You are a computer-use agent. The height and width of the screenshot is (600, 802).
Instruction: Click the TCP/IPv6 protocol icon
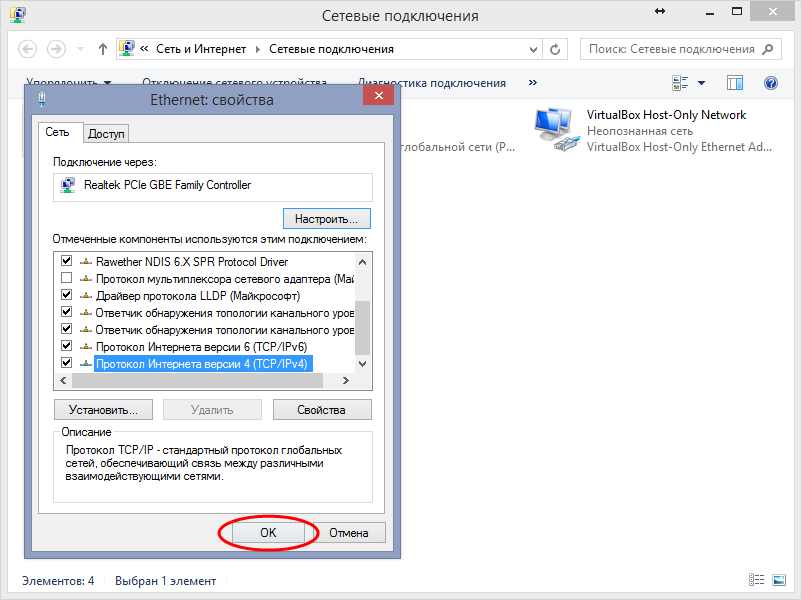[x=86, y=347]
